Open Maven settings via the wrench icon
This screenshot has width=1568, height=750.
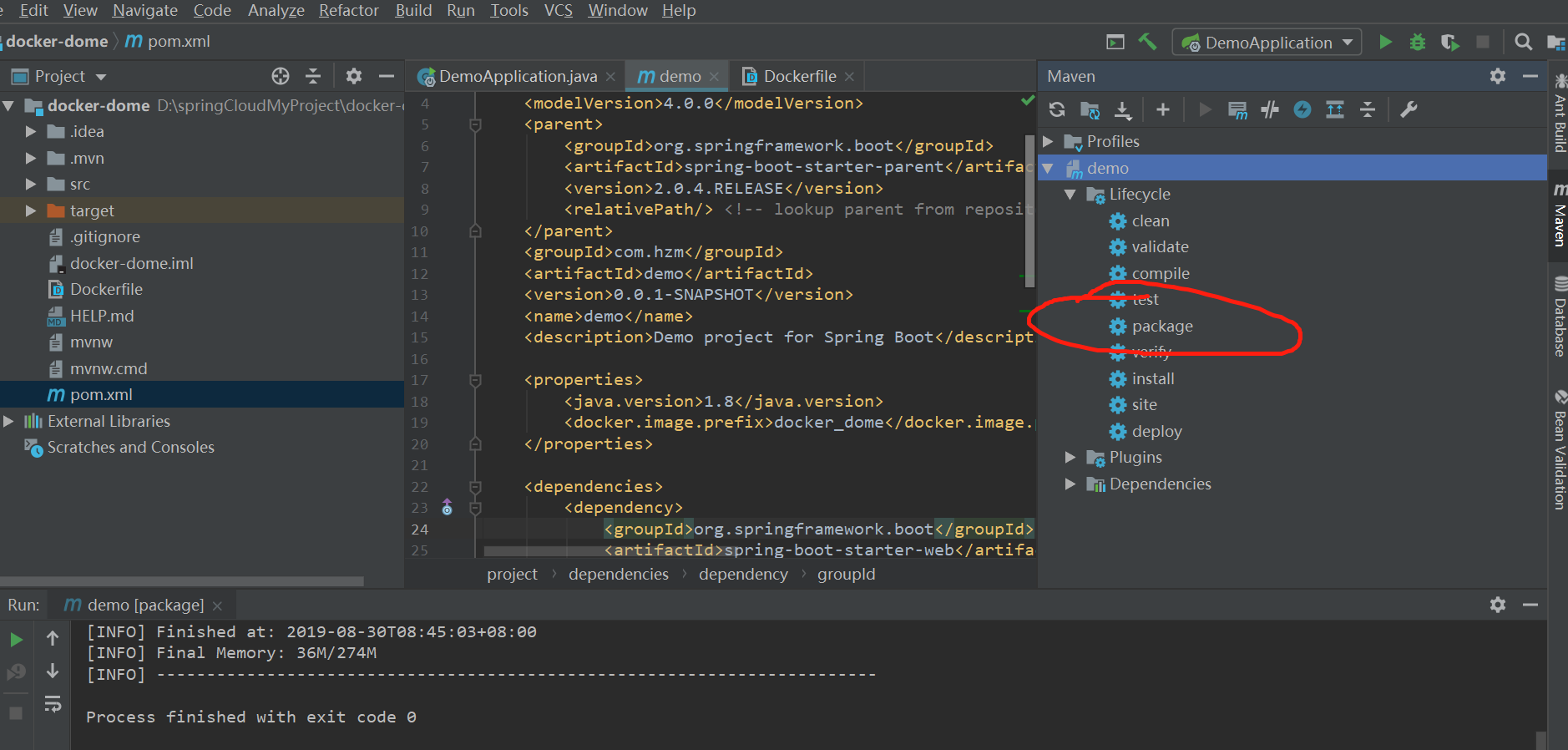click(x=1409, y=109)
